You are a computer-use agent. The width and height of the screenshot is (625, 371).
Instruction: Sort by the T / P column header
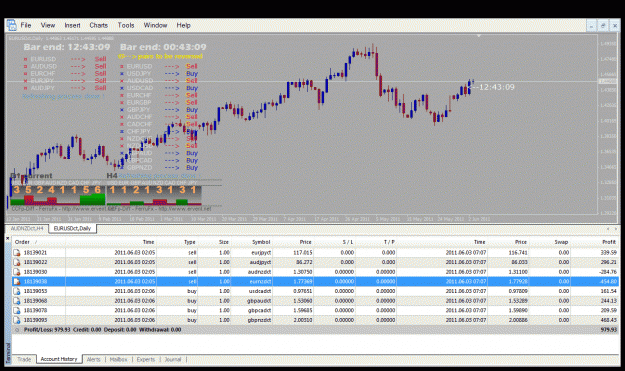pos(389,242)
